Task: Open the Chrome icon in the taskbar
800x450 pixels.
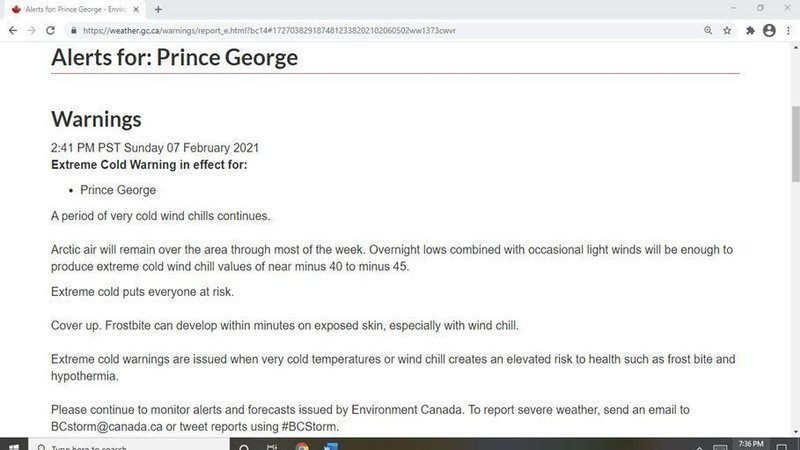Action: (x=302, y=446)
